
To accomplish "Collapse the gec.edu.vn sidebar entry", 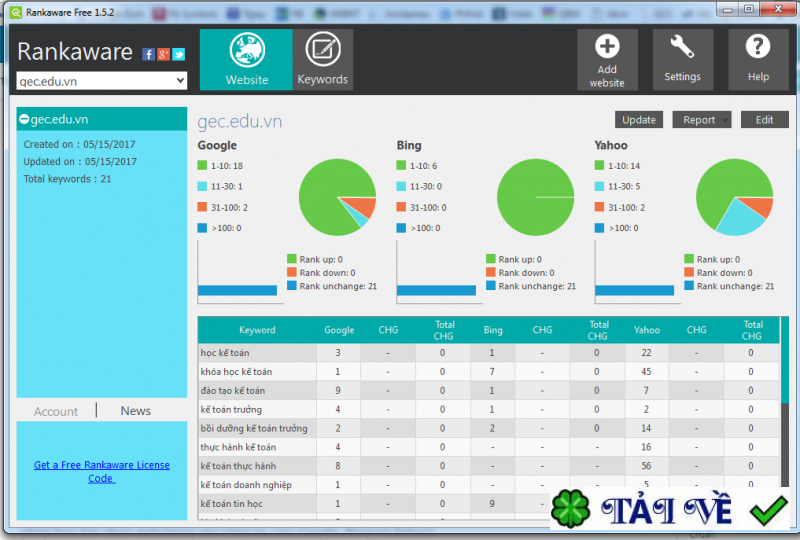I will (x=24, y=119).
